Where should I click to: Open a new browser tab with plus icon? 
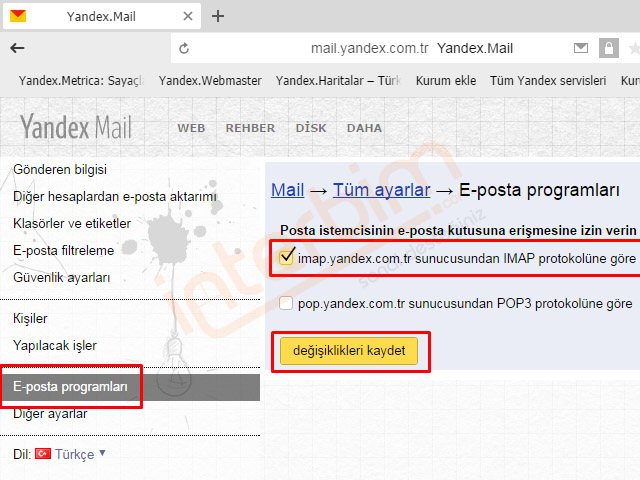218,16
